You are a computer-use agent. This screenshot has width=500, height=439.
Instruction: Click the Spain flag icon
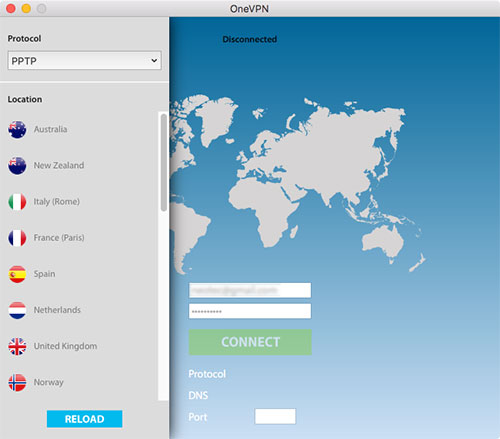(17, 274)
